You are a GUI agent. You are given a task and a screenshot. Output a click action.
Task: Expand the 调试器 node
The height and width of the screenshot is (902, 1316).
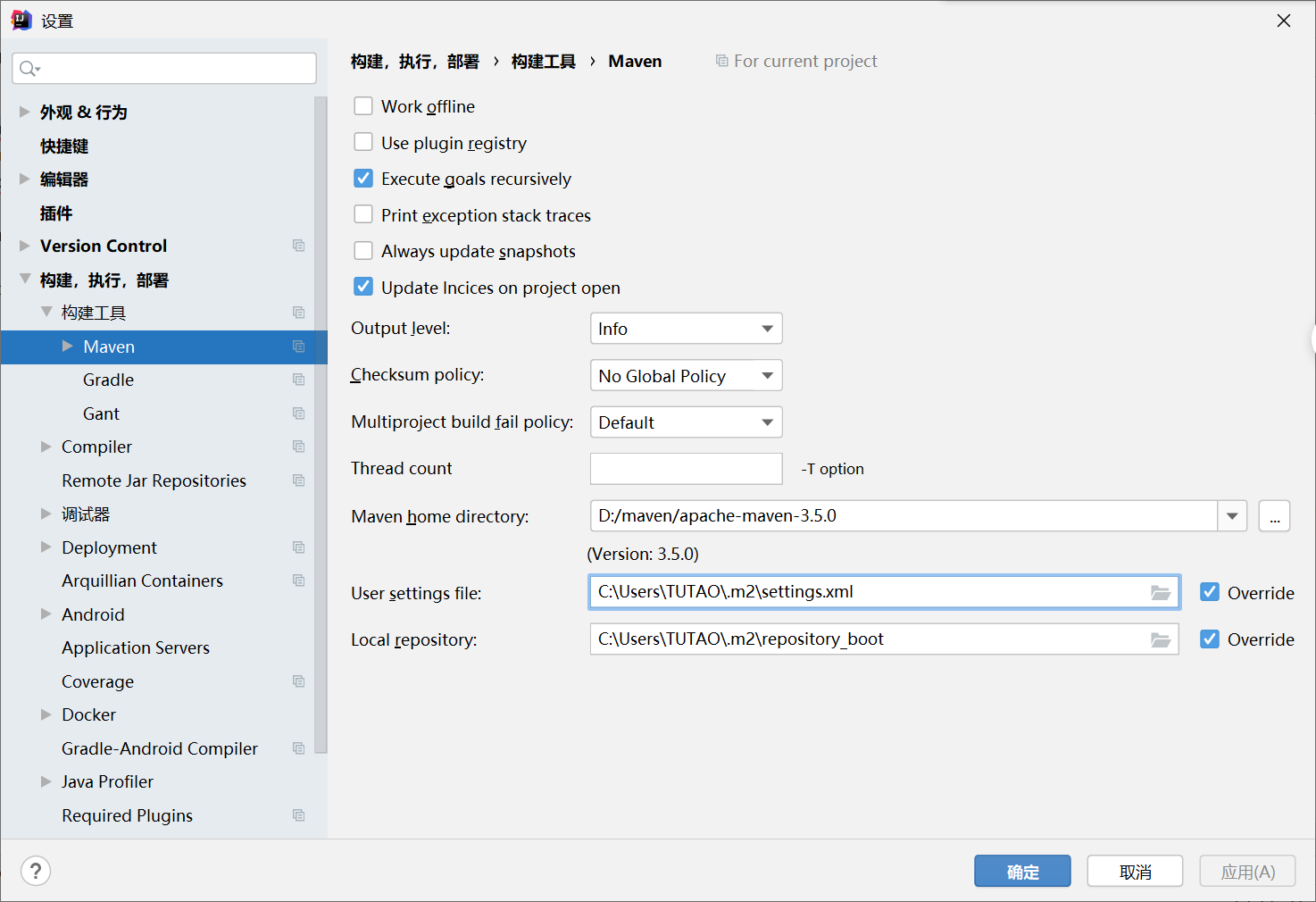point(46,514)
